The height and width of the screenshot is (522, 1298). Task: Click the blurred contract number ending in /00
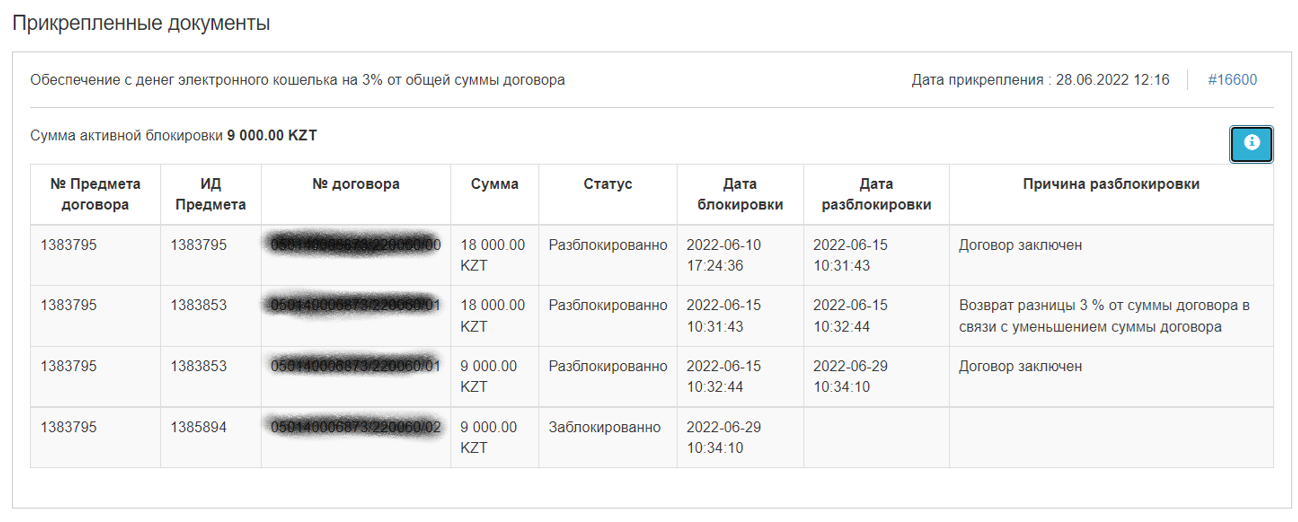click(x=355, y=245)
